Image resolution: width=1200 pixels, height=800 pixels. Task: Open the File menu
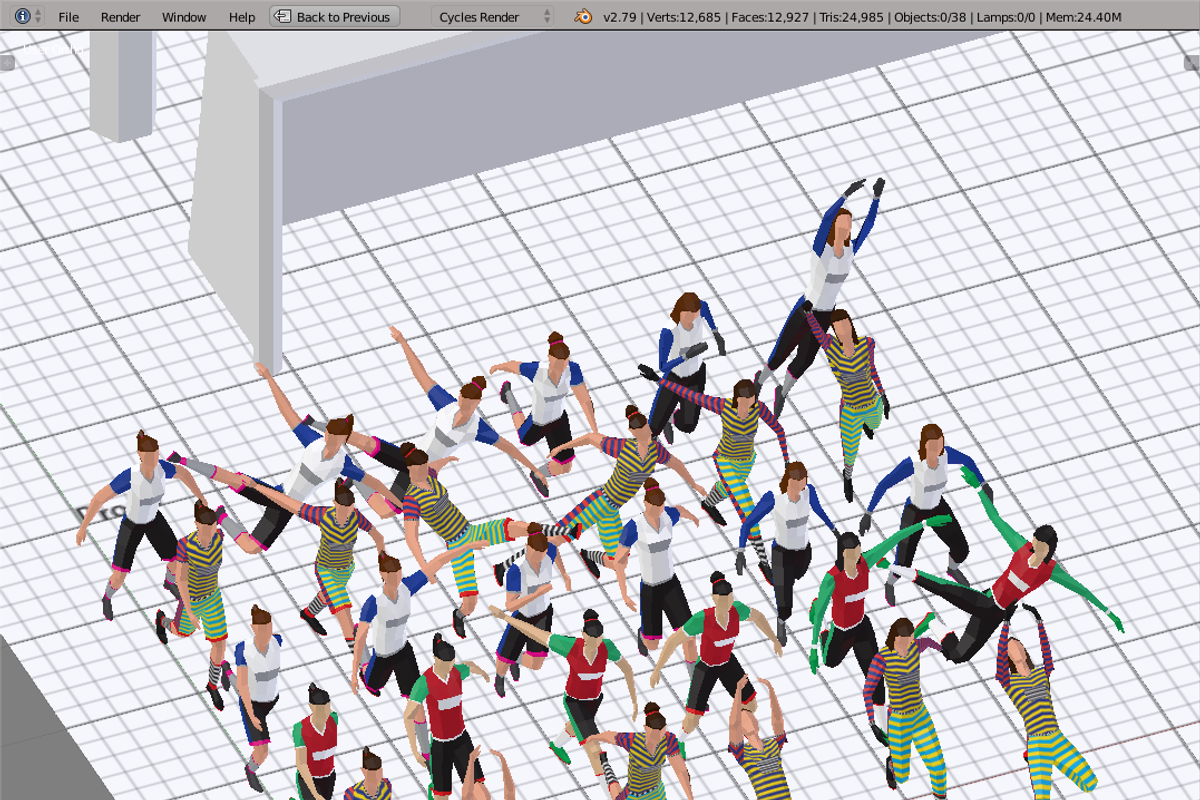point(68,17)
